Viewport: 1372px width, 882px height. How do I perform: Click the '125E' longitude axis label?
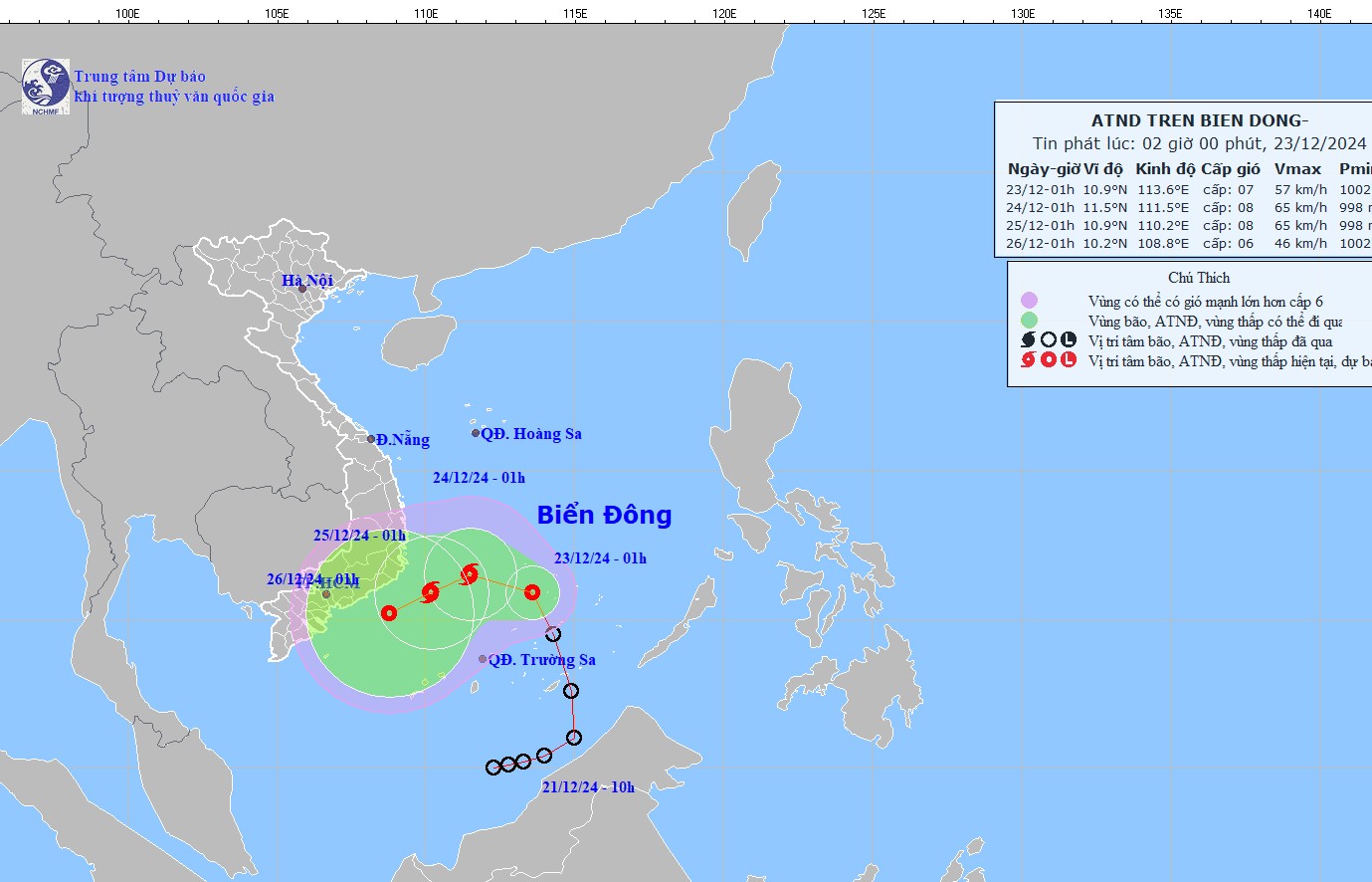tap(874, 13)
